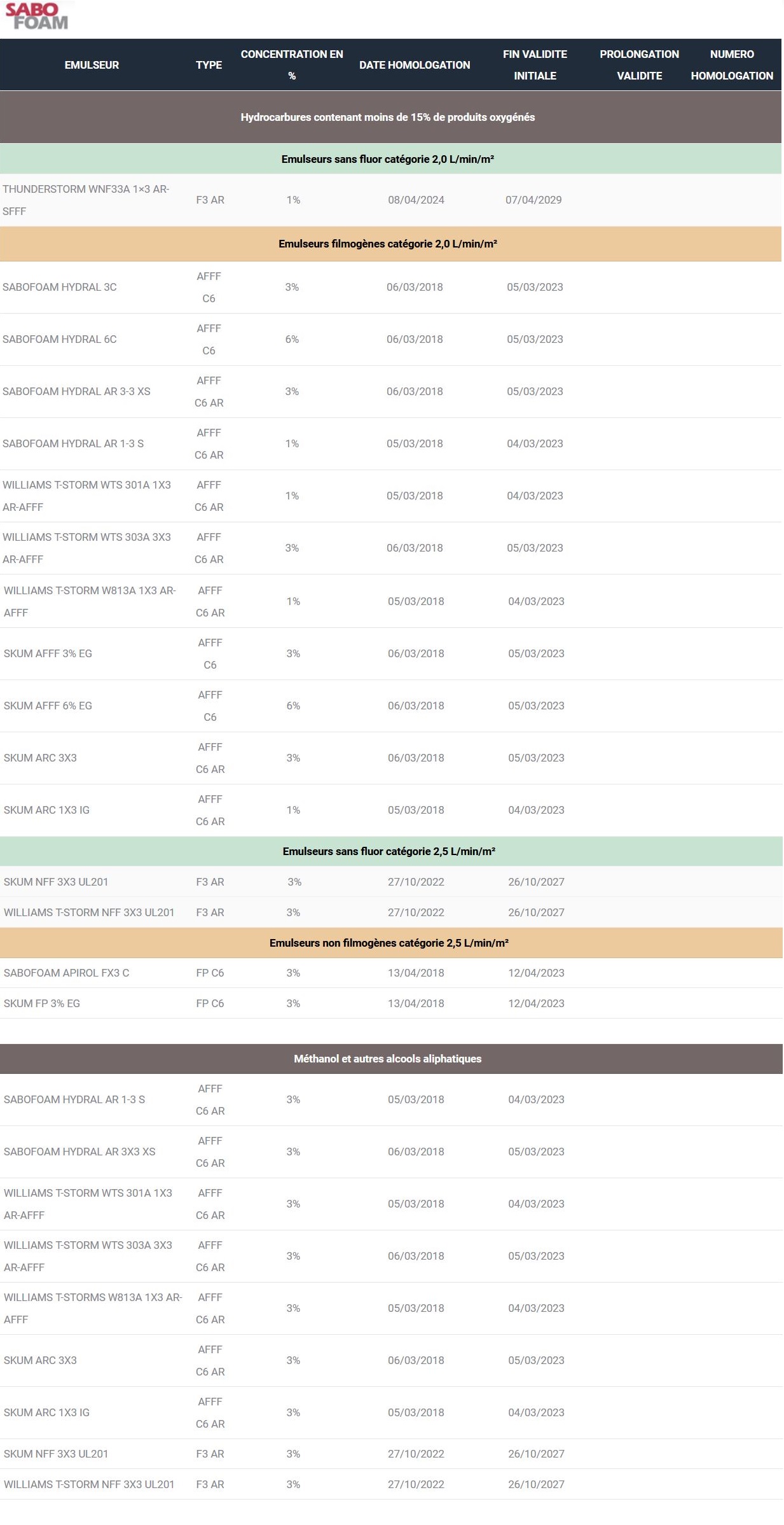This screenshot has width=784, height=1525.
Task: Click Emulseurs sans fluor catégorie 2,5 subheading
Action: pos(389,851)
